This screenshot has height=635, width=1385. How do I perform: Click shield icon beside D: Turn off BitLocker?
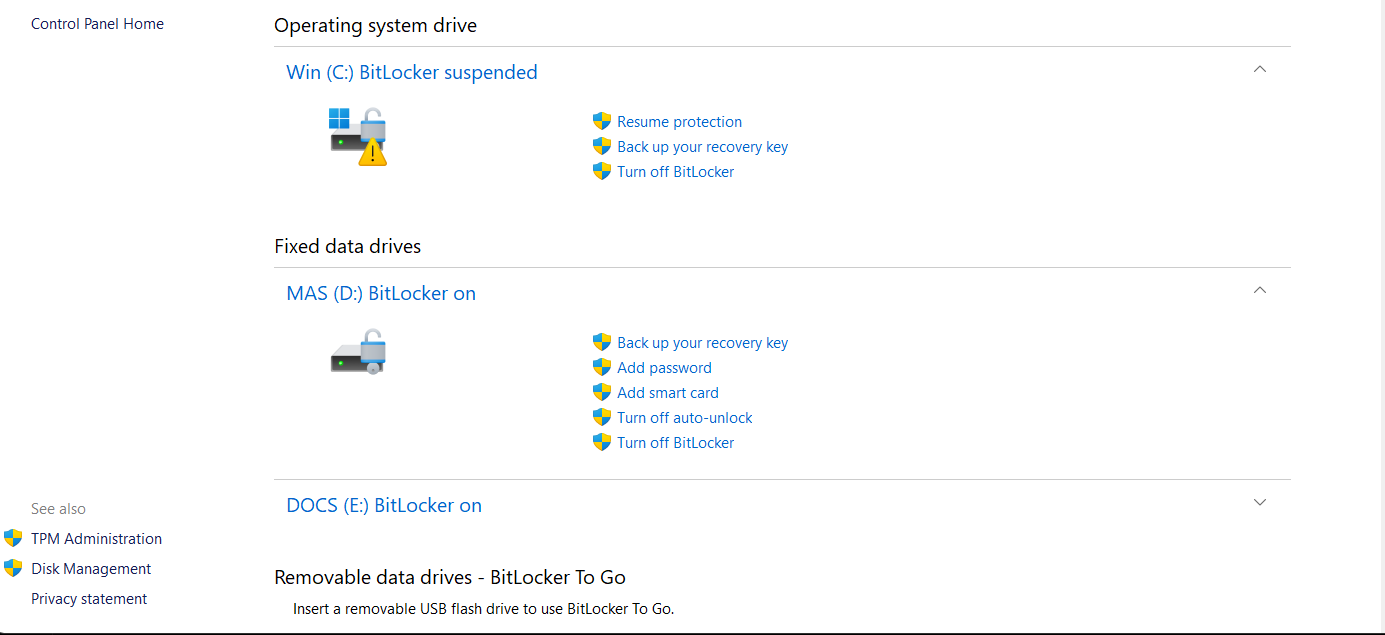(602, 442)
